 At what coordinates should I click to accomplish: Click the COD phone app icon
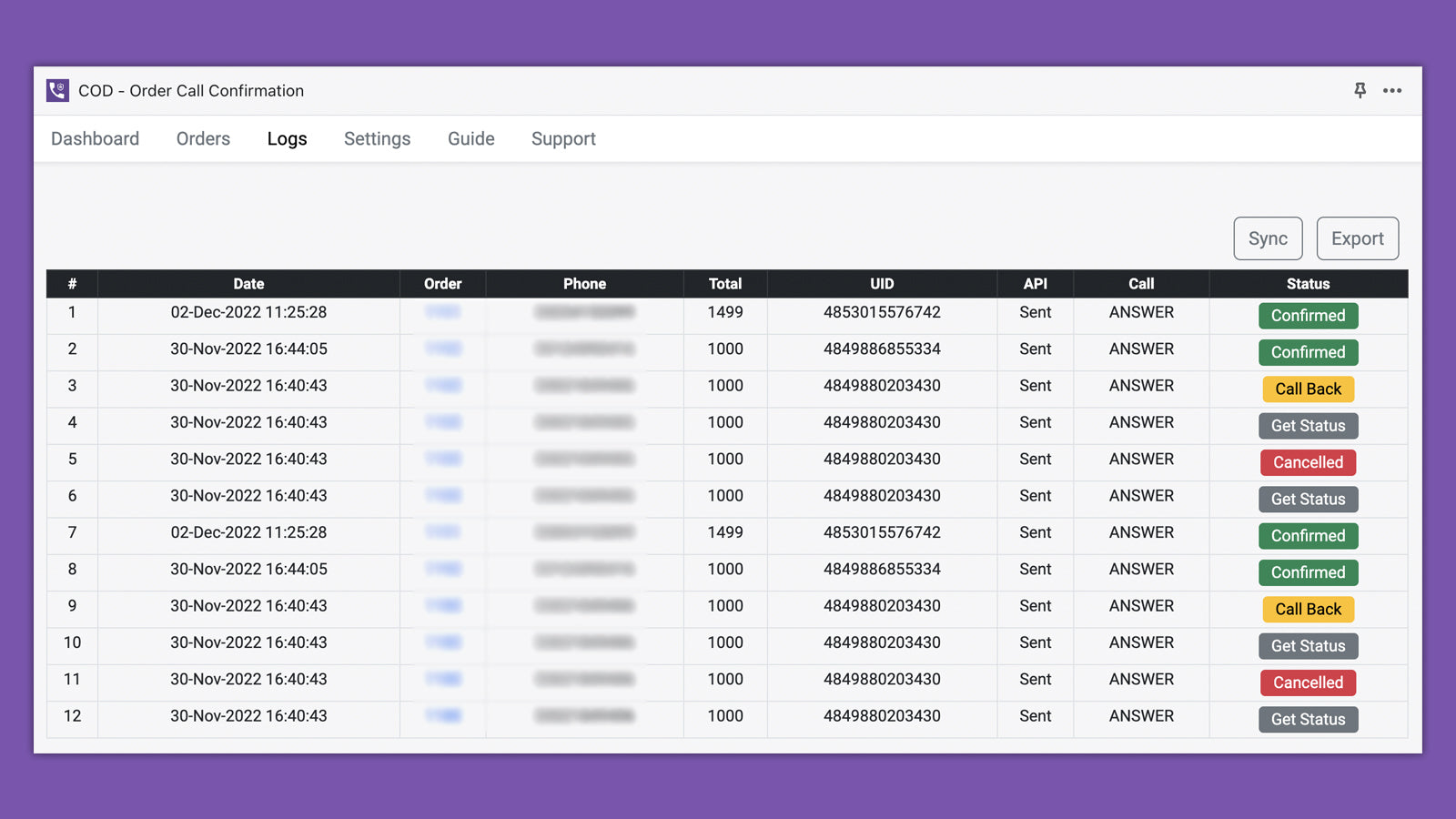coord(56,90)
